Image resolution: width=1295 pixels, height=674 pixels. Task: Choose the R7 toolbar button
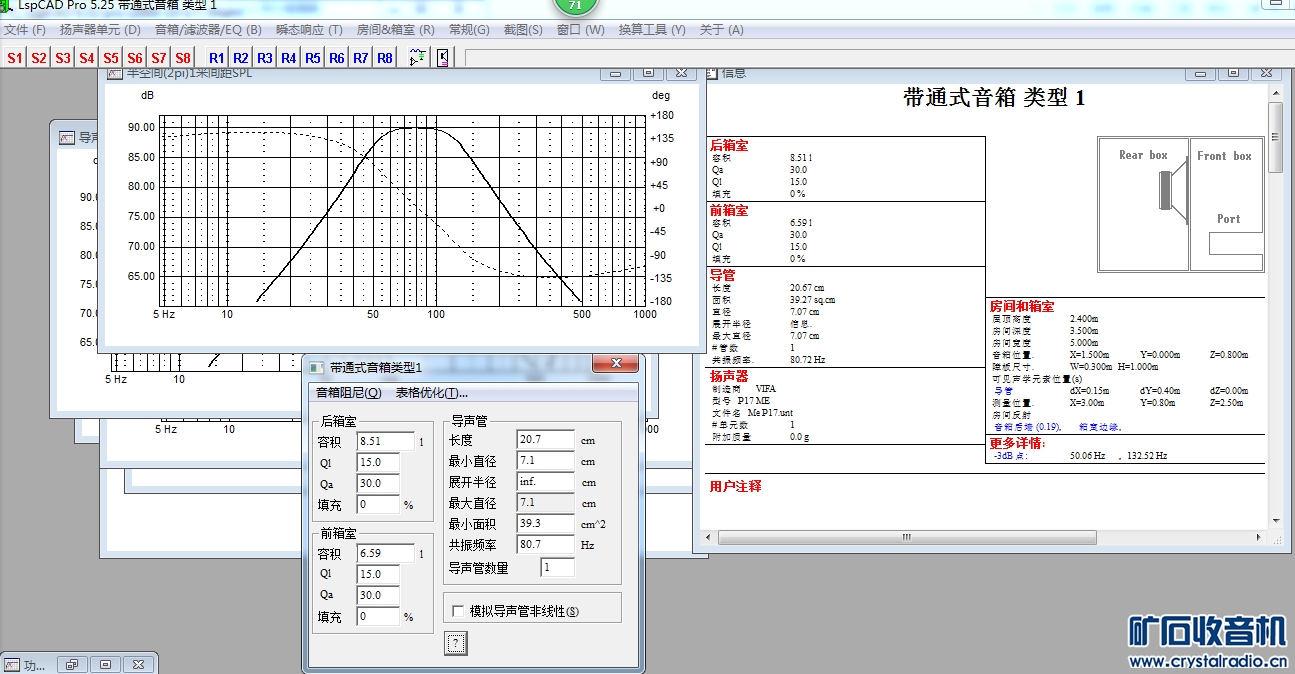[361, 58]
